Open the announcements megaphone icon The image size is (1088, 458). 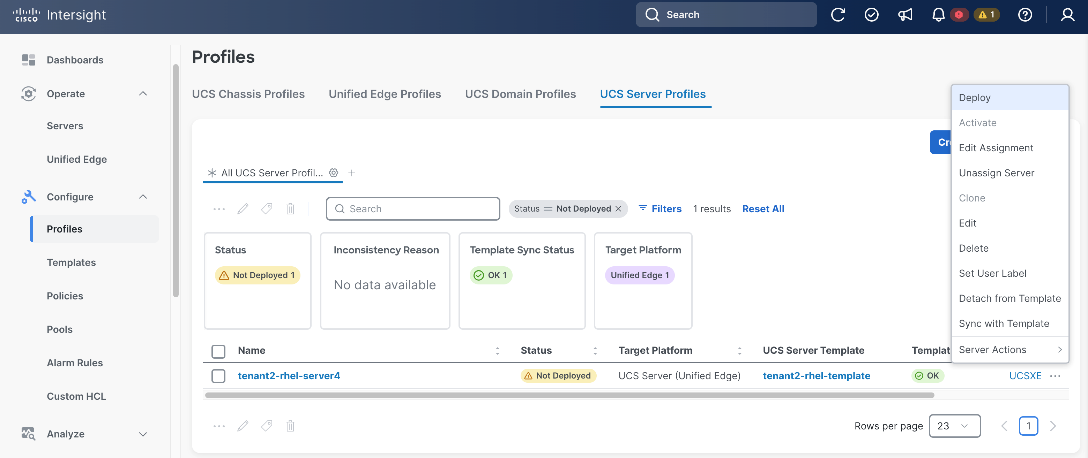906,15
